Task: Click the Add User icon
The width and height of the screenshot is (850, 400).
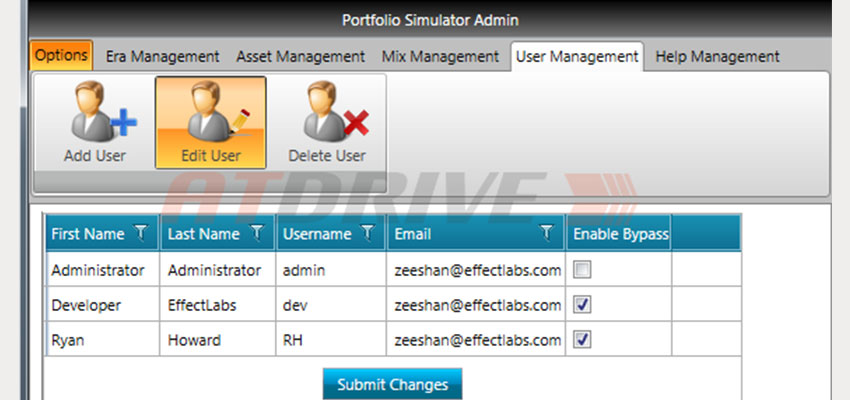Action: 95,122
